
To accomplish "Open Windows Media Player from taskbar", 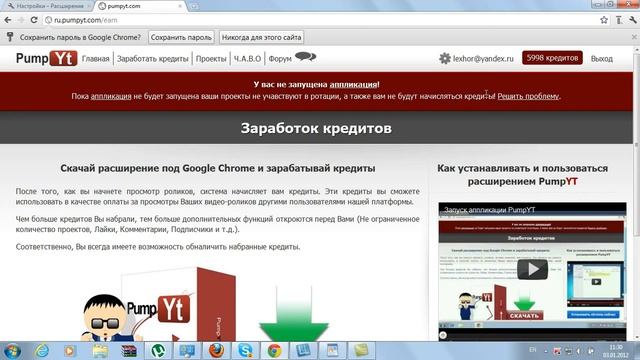I will pos(69,351).
